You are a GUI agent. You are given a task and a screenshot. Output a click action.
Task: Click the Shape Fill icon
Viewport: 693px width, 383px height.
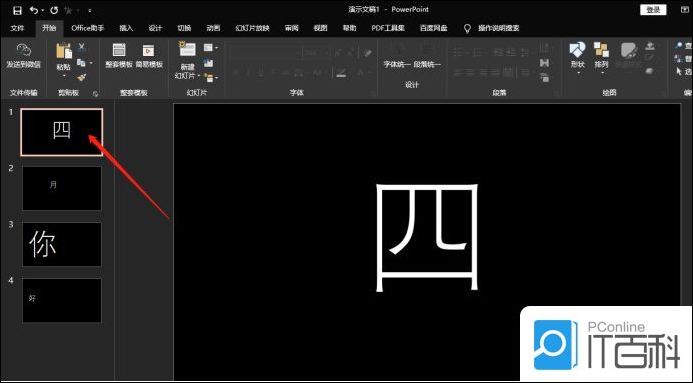(x=650, y=46)
